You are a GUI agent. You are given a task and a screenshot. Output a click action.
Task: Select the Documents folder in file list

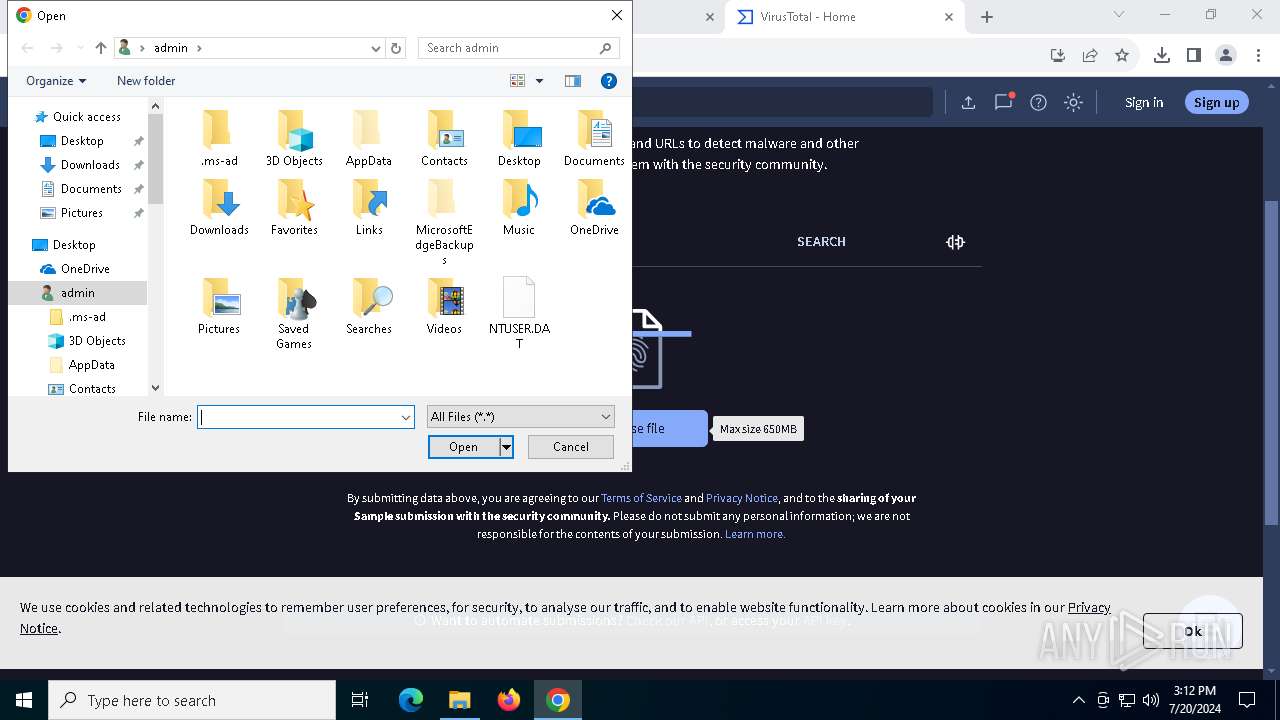pos(594,140)
